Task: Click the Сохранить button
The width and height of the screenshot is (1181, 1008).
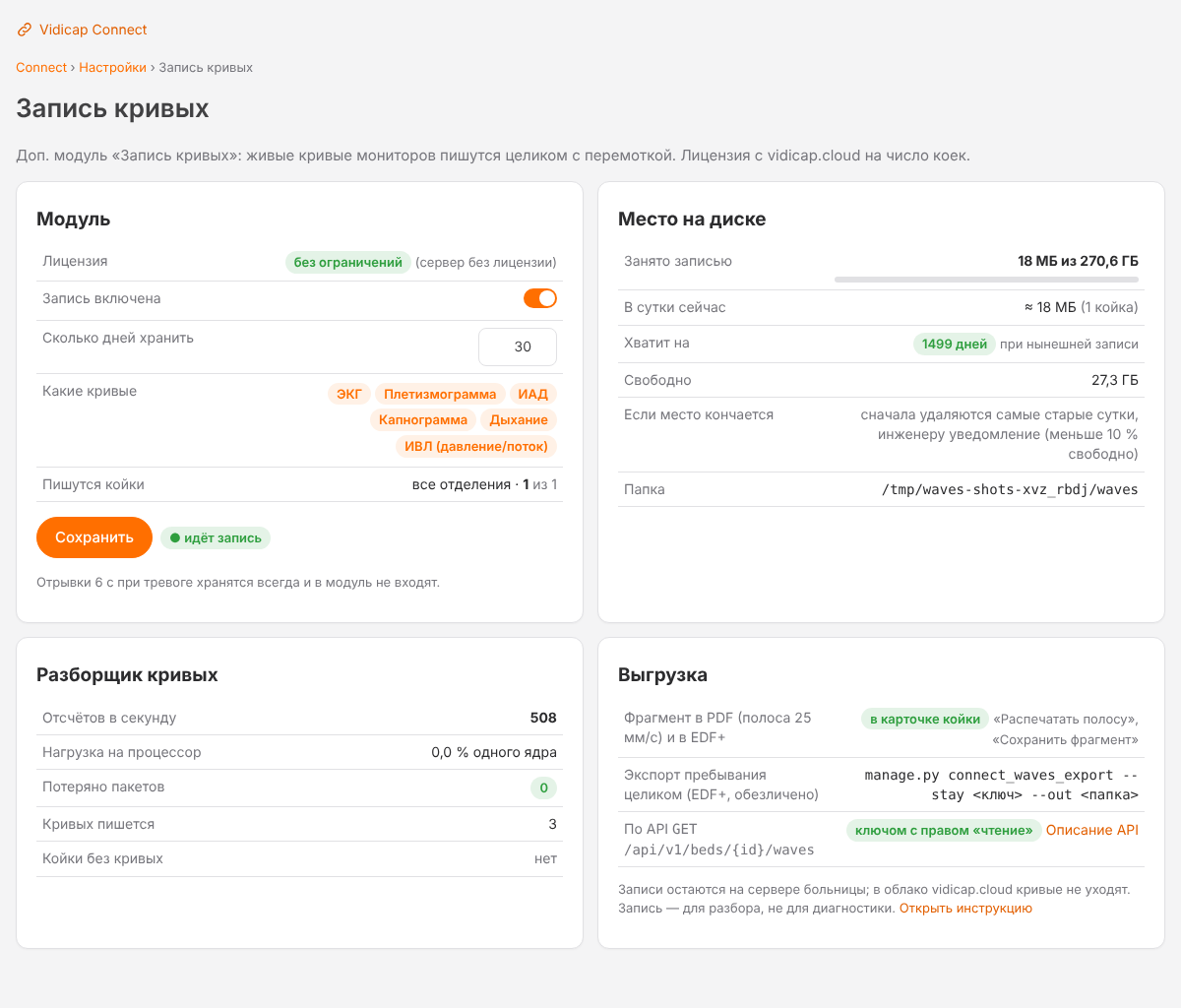Action: coord(94,537)
